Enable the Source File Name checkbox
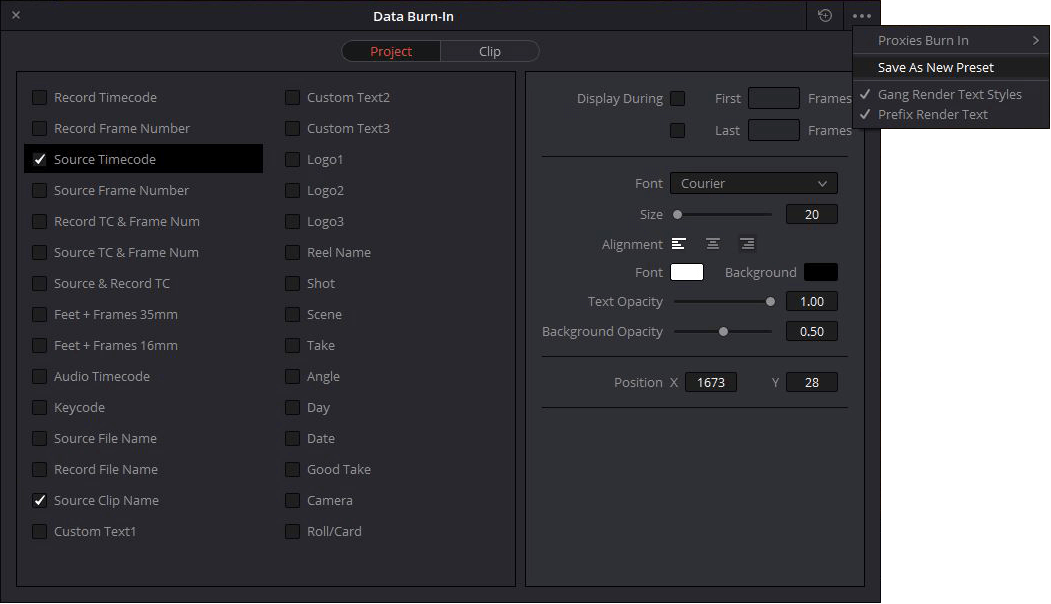This screenshot has width=1051, height=604. pyautogui.click(x=40, y=438)
